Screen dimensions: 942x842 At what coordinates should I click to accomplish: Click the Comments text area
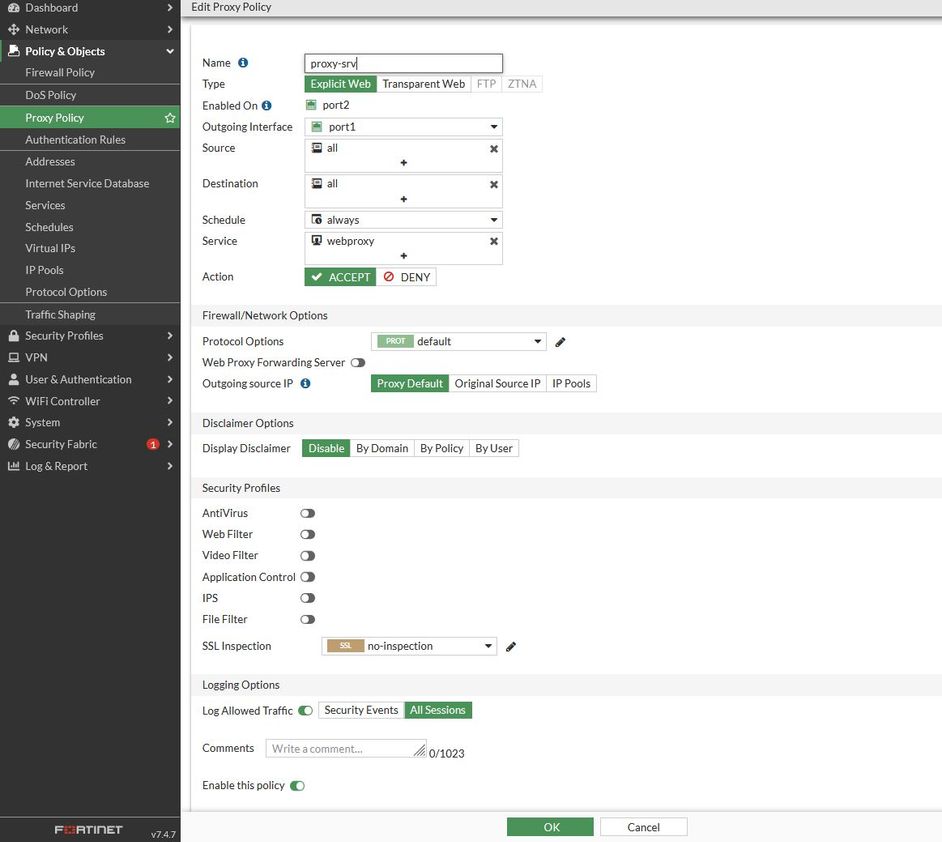346,748
